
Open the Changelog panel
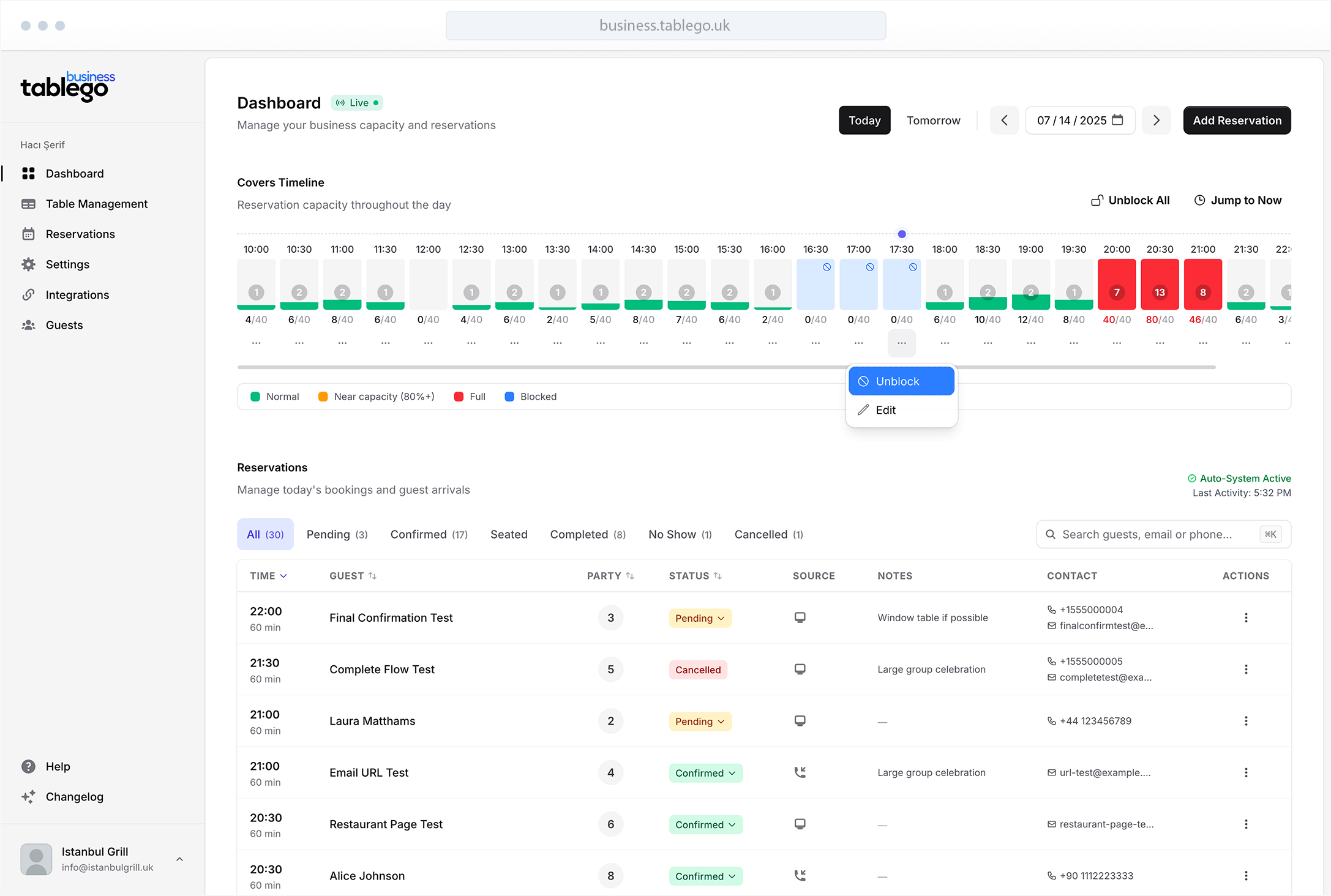[x=75, y=796]
